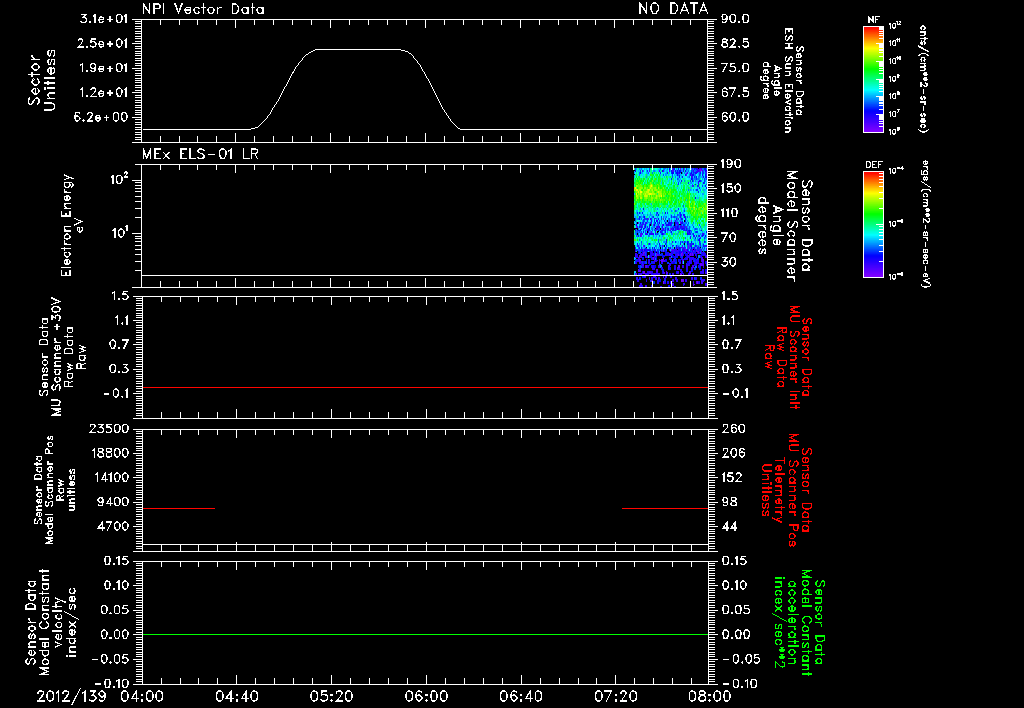Click the NPI Vector Data panel title
Viewport: 1024px width, 708px height.
click(203, 9)
